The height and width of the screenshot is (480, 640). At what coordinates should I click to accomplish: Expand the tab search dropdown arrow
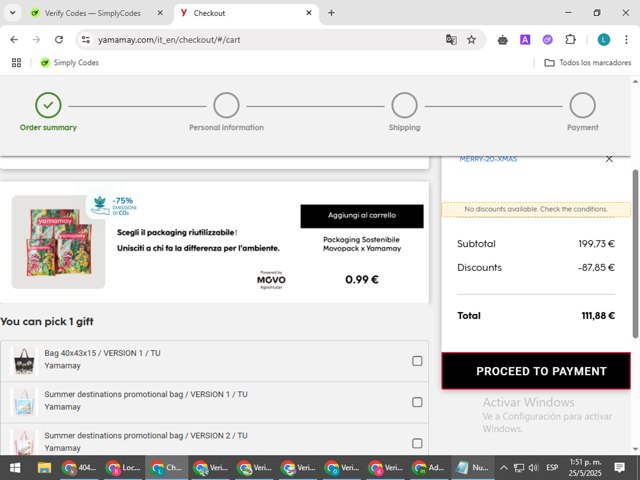coord(13,13)
